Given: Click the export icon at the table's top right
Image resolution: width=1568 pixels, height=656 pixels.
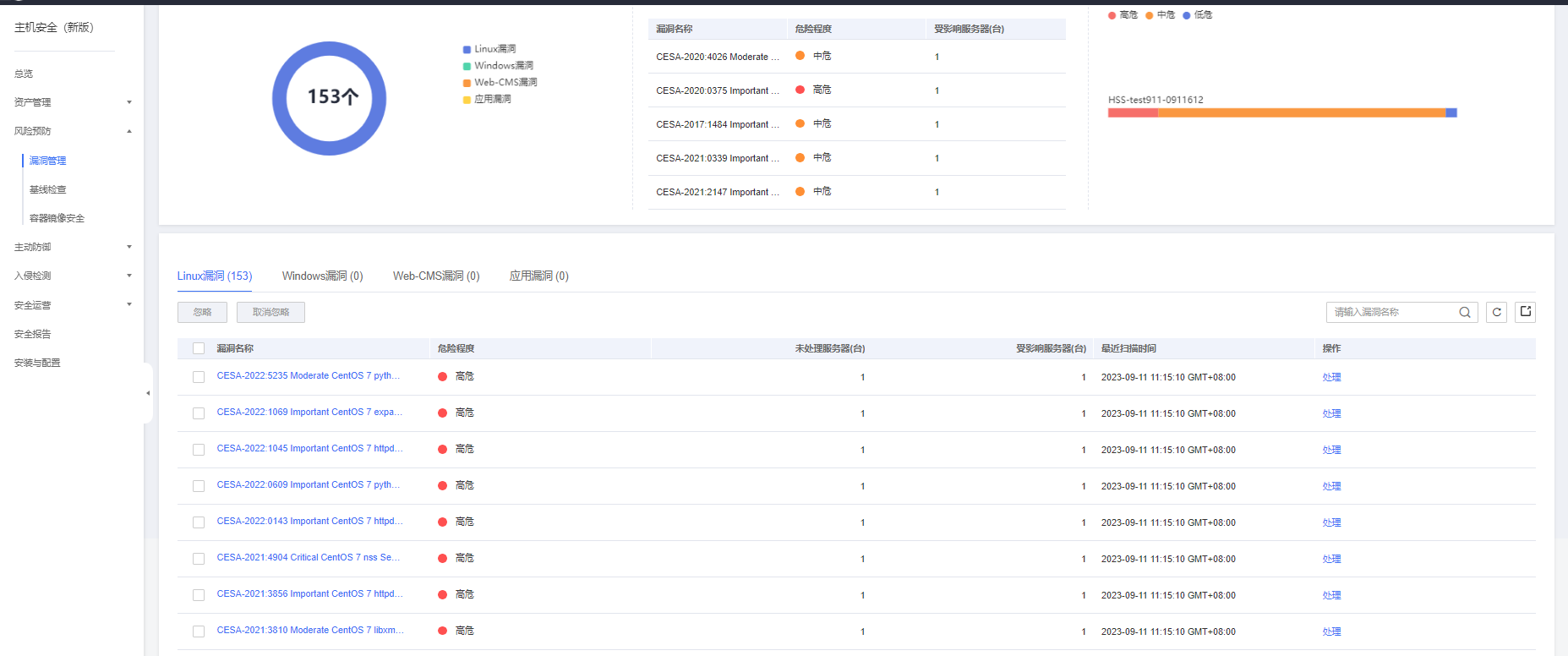Looking at the screenshot, I should tap(1525, 312).
